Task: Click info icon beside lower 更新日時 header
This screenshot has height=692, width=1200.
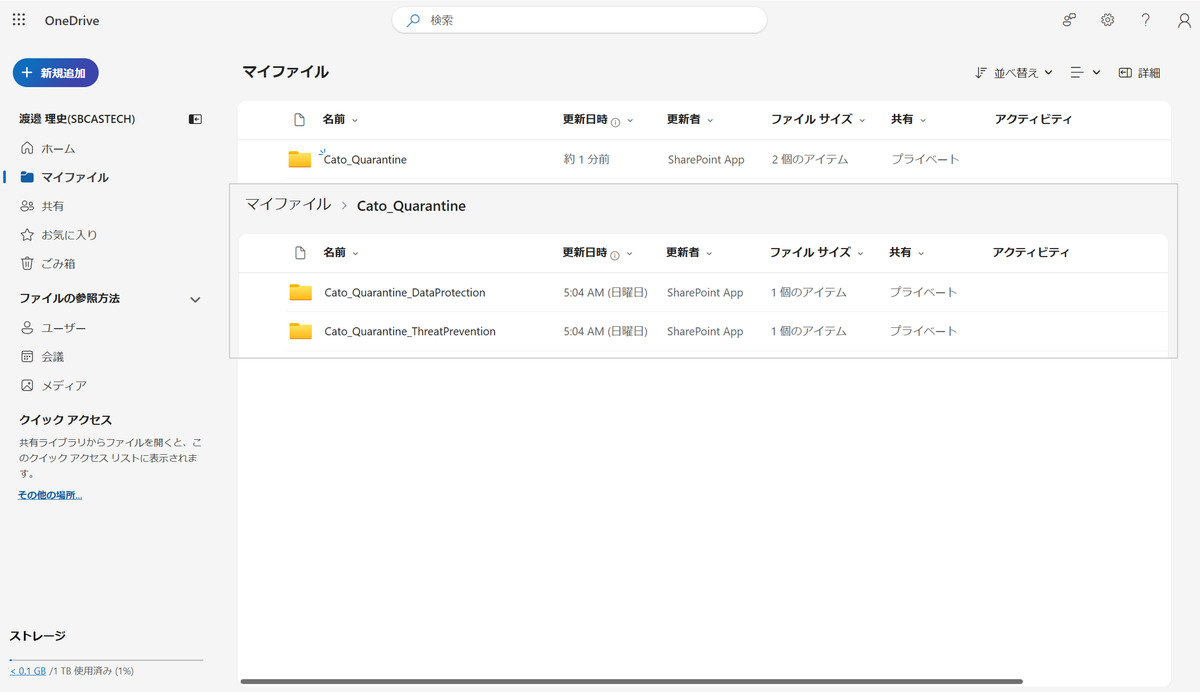Action: pos(614,254)
